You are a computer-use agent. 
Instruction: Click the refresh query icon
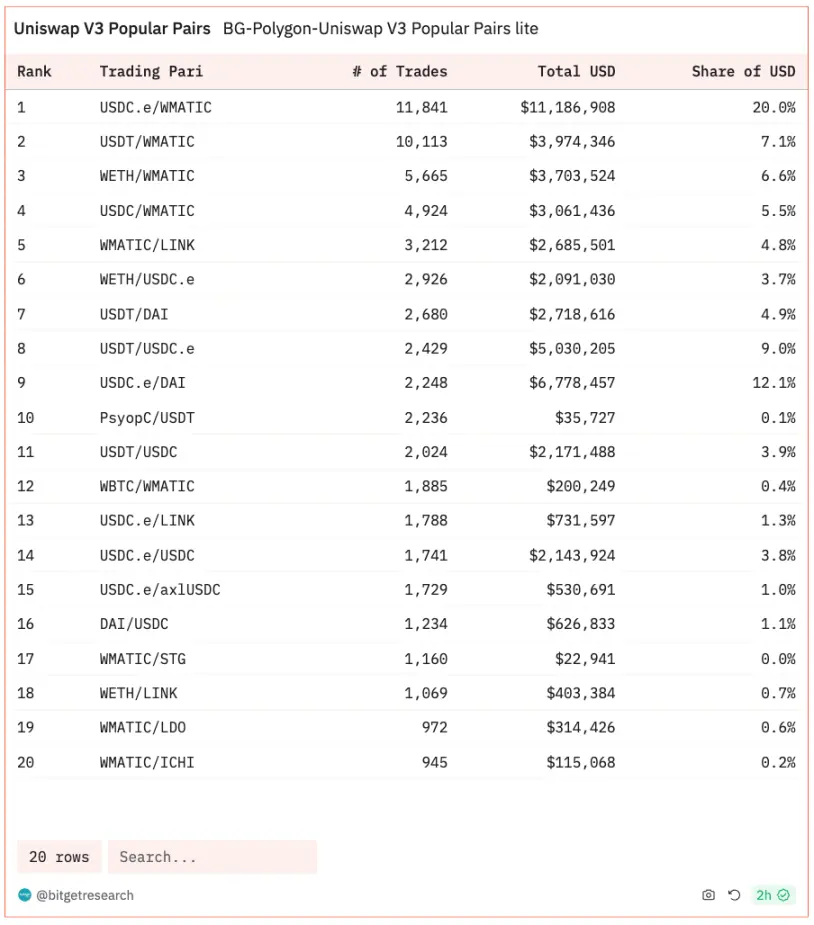[x=734, y=895]
